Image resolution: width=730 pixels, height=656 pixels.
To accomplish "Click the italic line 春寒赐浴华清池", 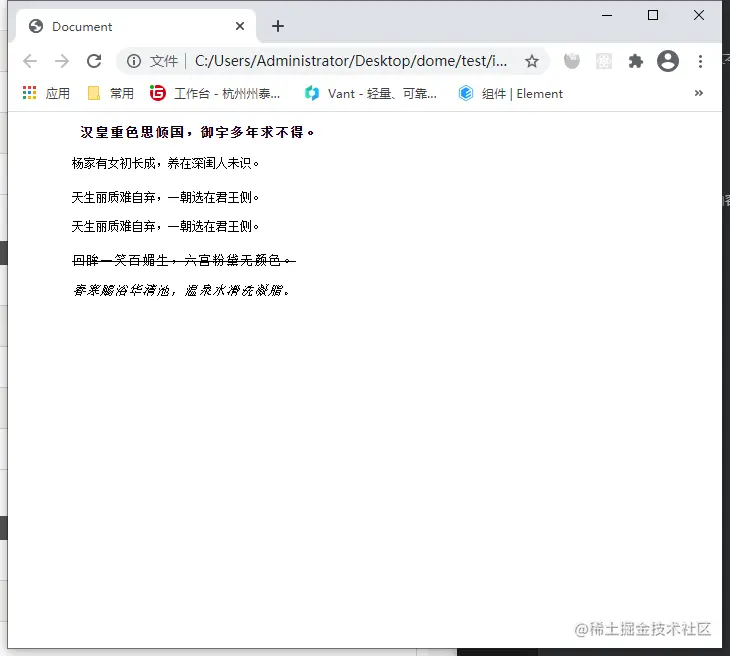I will [x=181, y=291].
